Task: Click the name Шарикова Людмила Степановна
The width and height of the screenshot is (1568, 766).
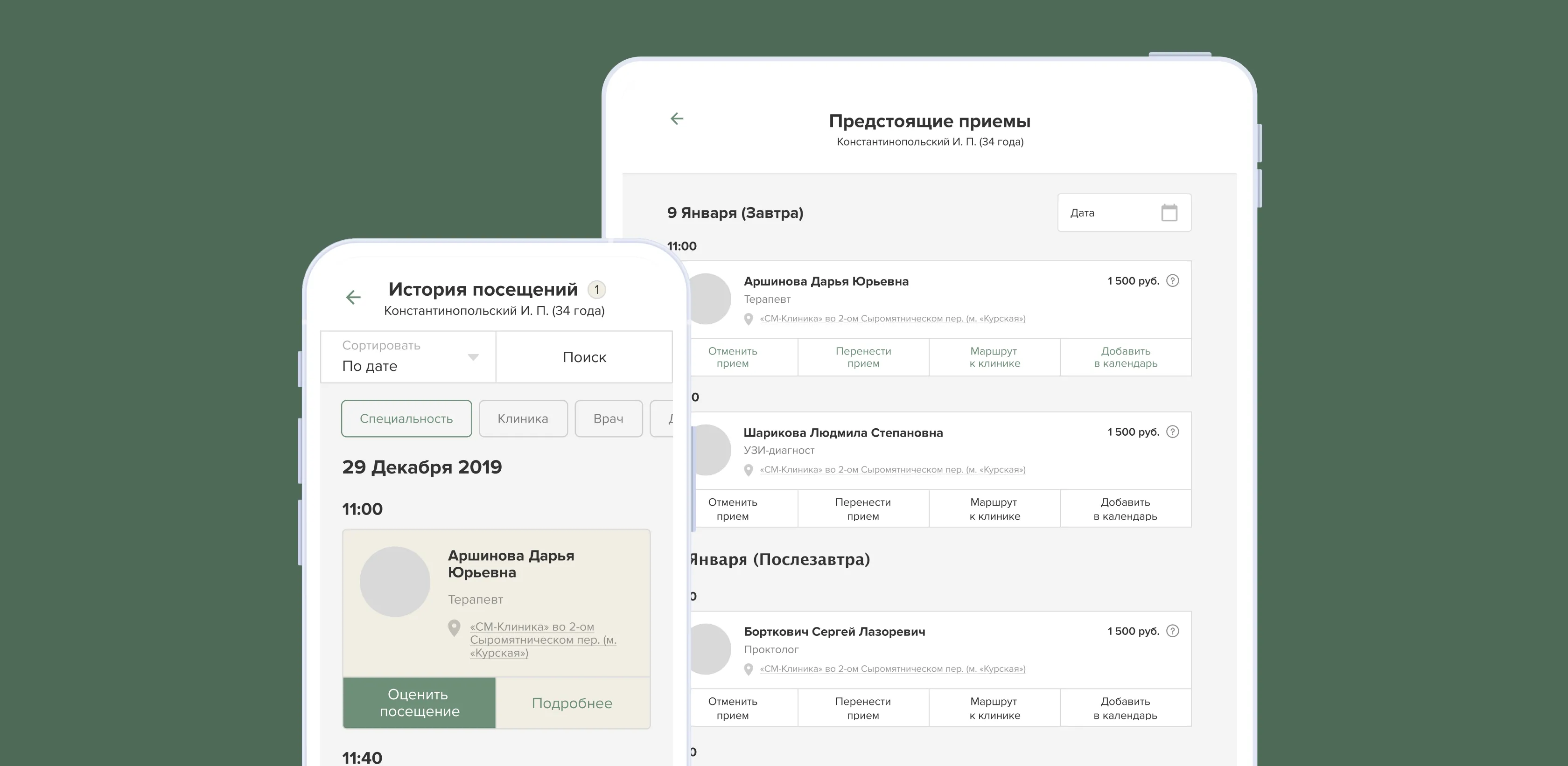Action: pyautogui.click(x=843, y=432)
